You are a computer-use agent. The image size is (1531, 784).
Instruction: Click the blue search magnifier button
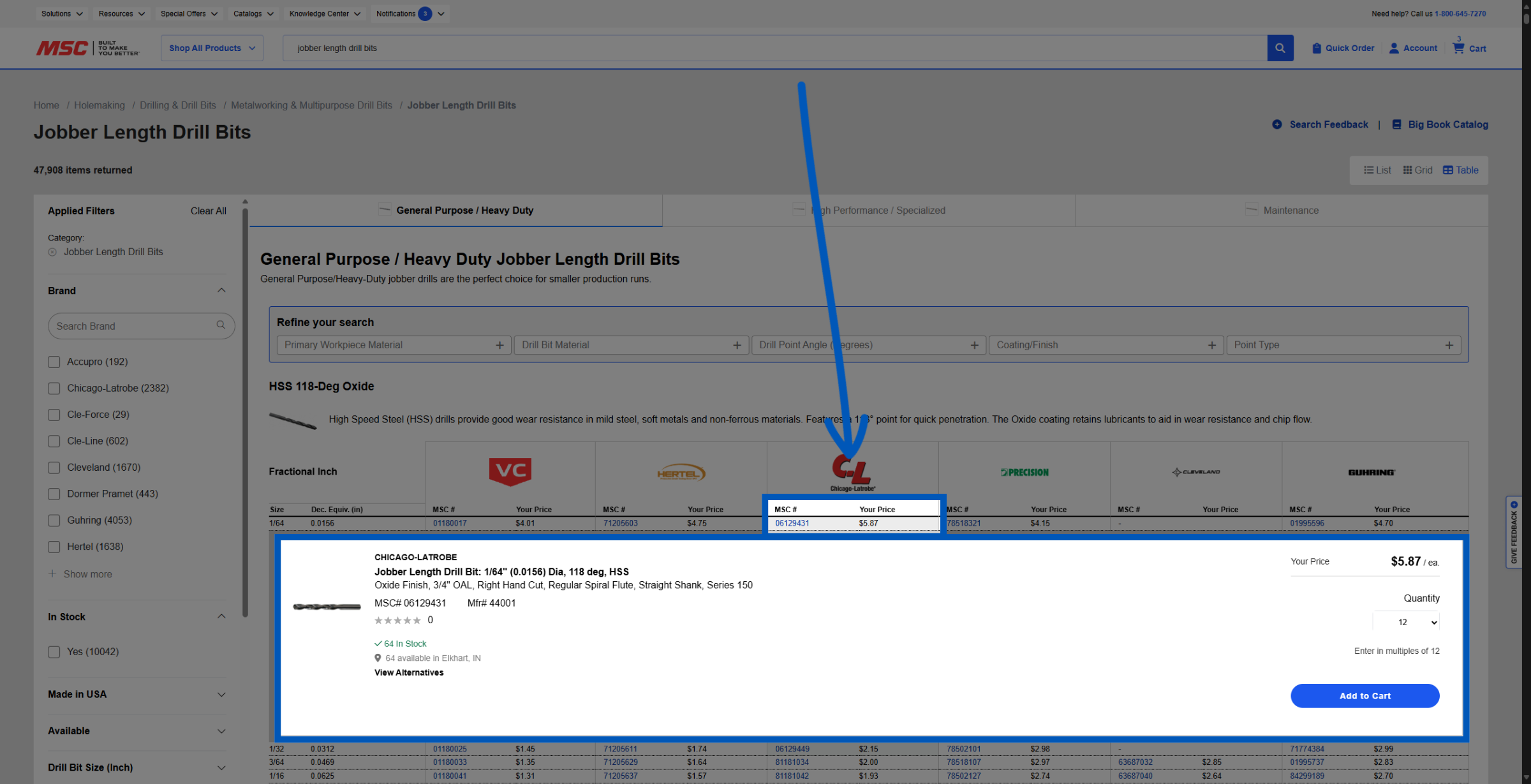click(x=1280, y=48)
